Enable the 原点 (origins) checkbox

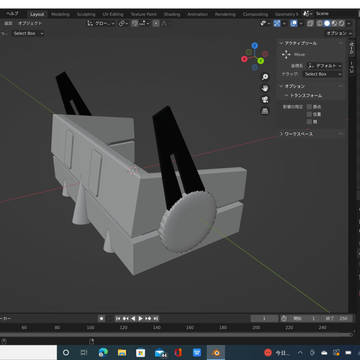coord(309,107)
